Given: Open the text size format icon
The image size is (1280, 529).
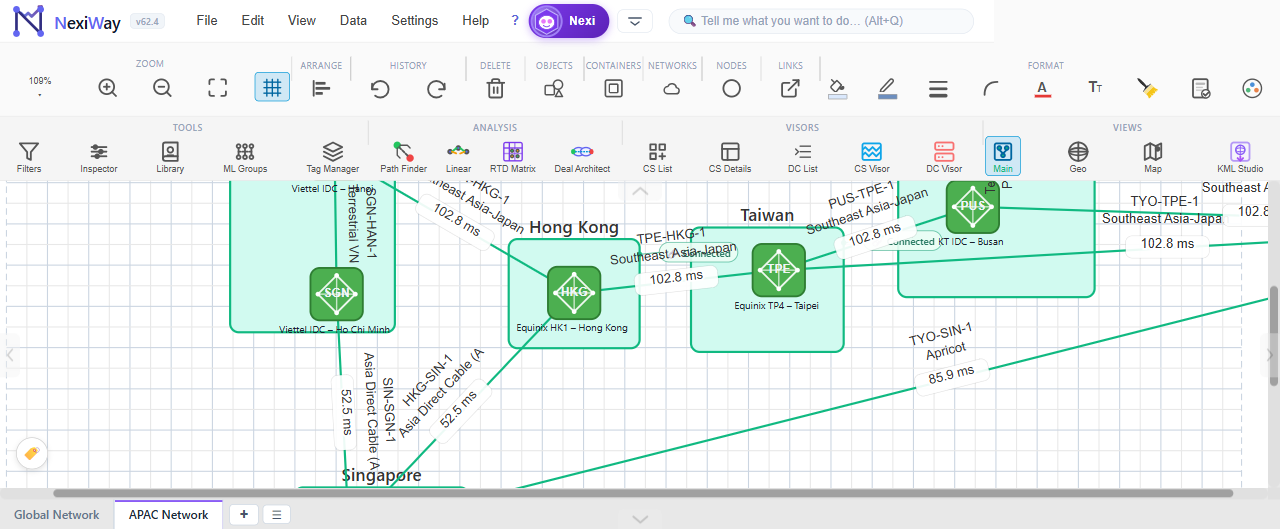Looking at the screenshot, I should coord(1095,88).
